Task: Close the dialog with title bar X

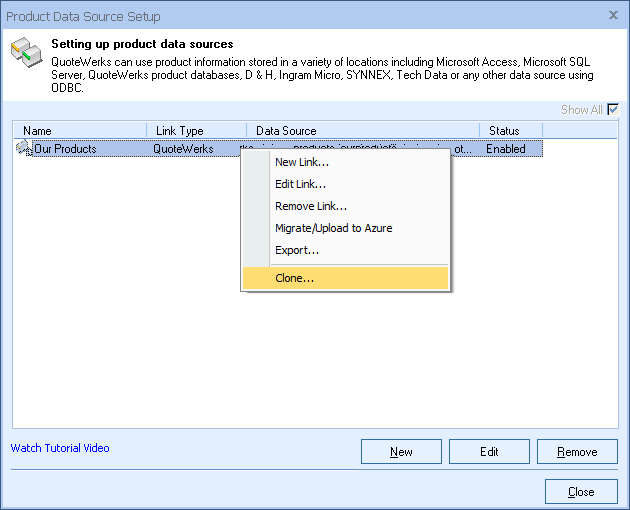Action: [x=612, y=16]
